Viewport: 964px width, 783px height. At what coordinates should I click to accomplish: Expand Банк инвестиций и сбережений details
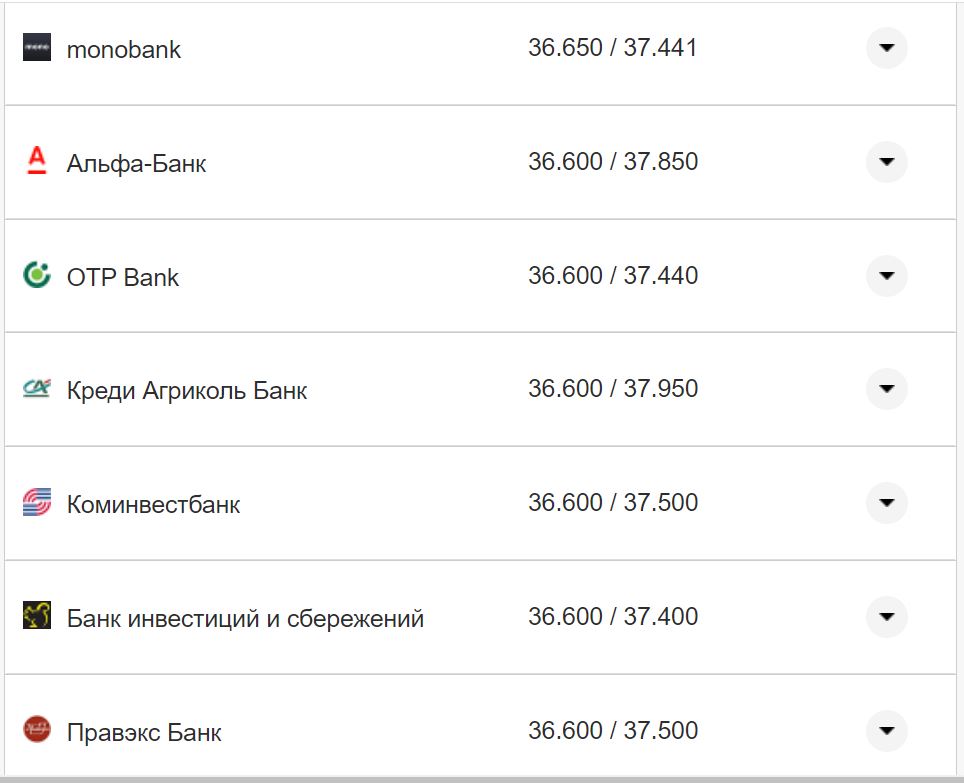coord(886,617)
